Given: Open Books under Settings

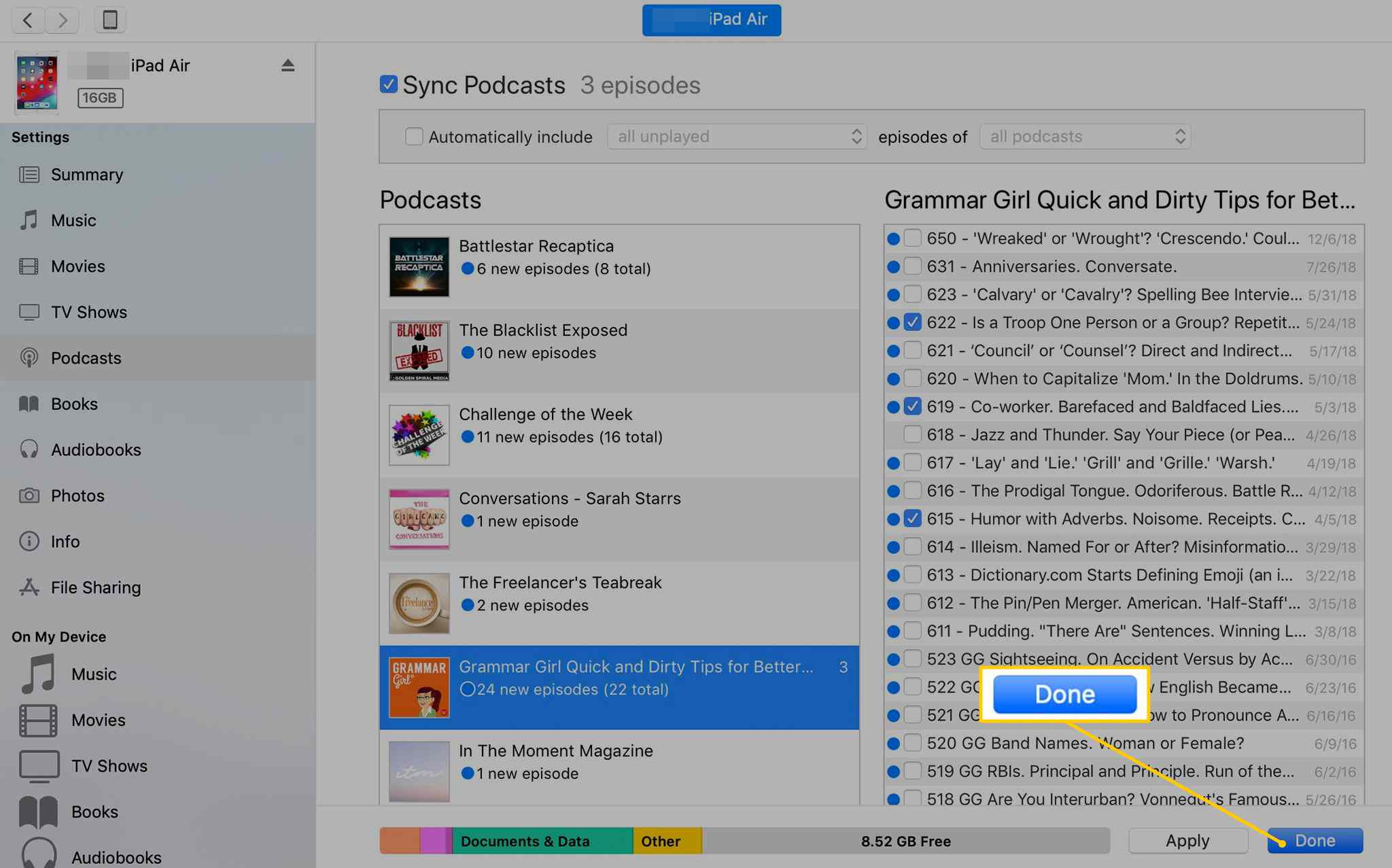Looking at the screenshot, I should 74,404.
